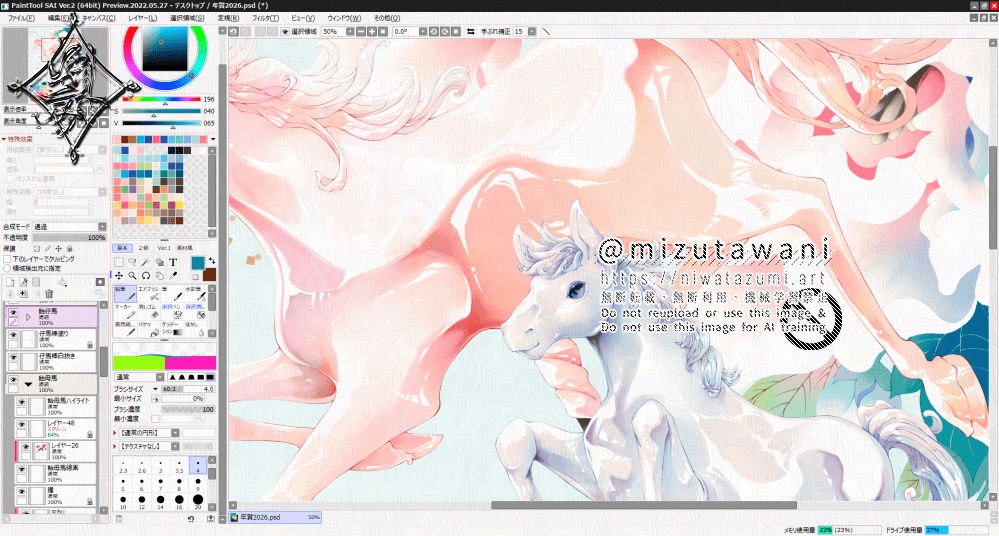Pick the Eyedropper color picker tool
Screen dimensions: 999x536
click(x=173, y=275)
